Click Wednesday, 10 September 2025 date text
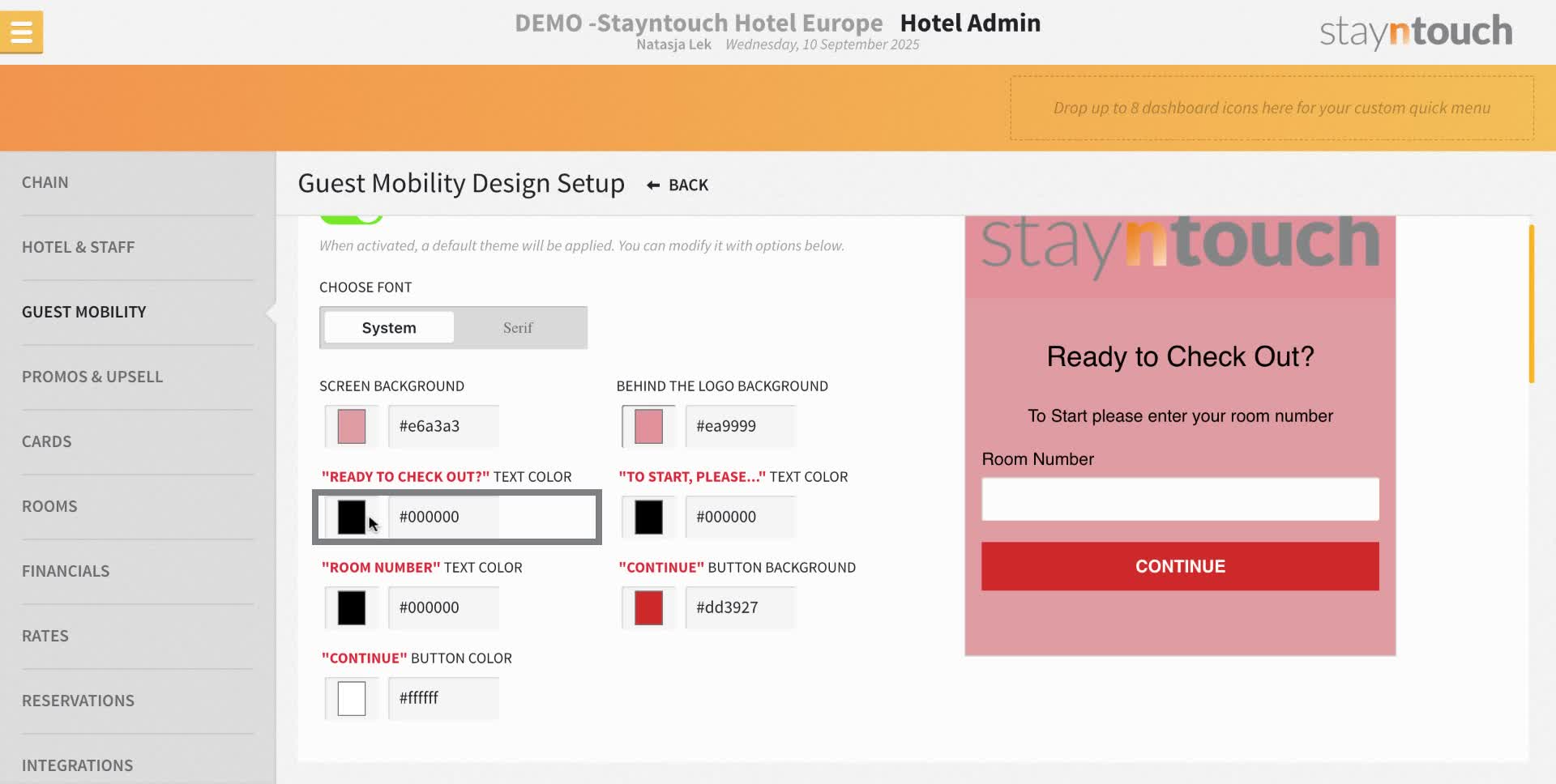The width and height of the screenshot is (1556, 784). click(x=822, y=45)
